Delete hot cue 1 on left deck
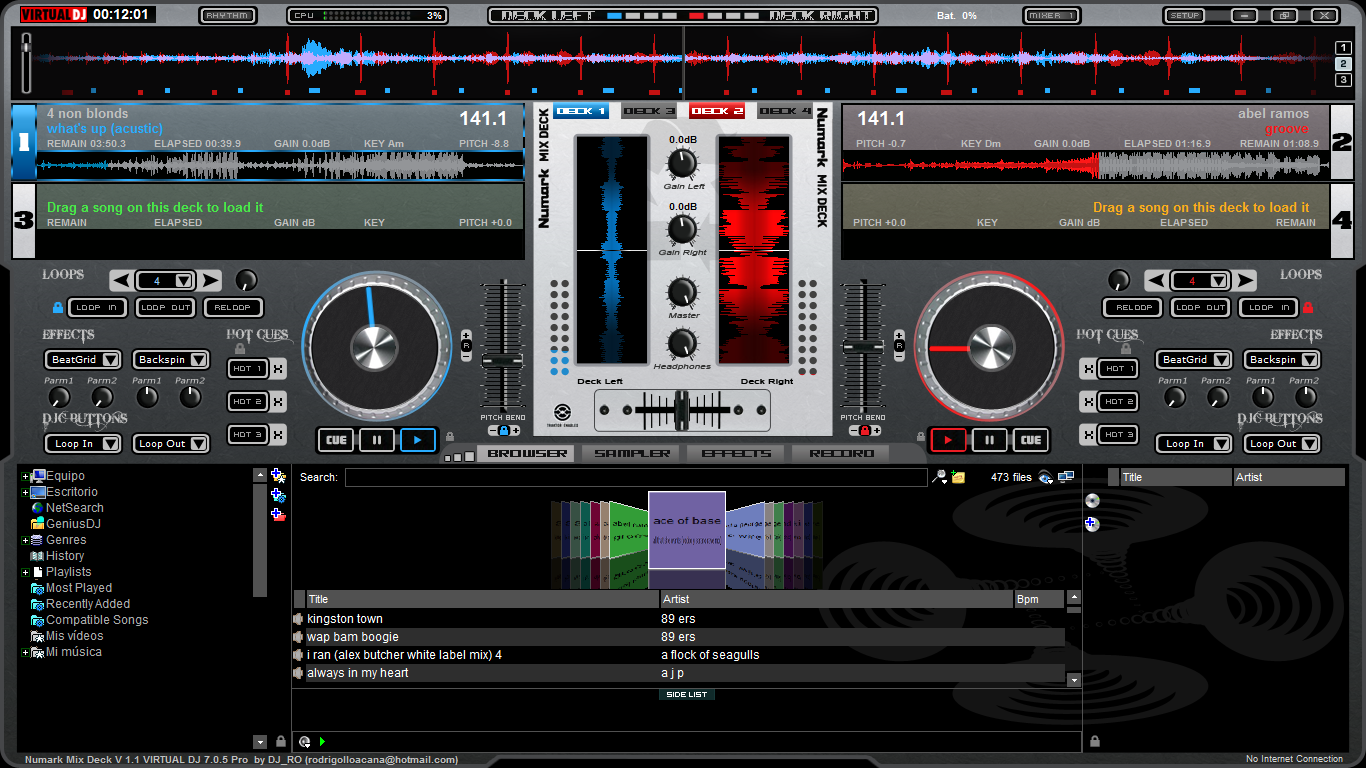Viewport: 1366px width, 768px height. pos(277,369)
